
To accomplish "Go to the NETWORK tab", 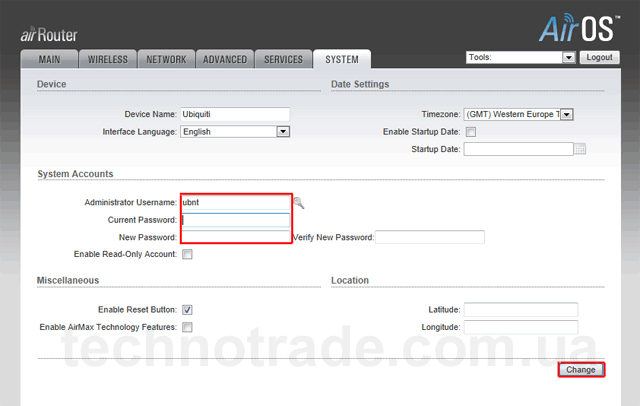I will pyautogui.click(x=166, y=60).
